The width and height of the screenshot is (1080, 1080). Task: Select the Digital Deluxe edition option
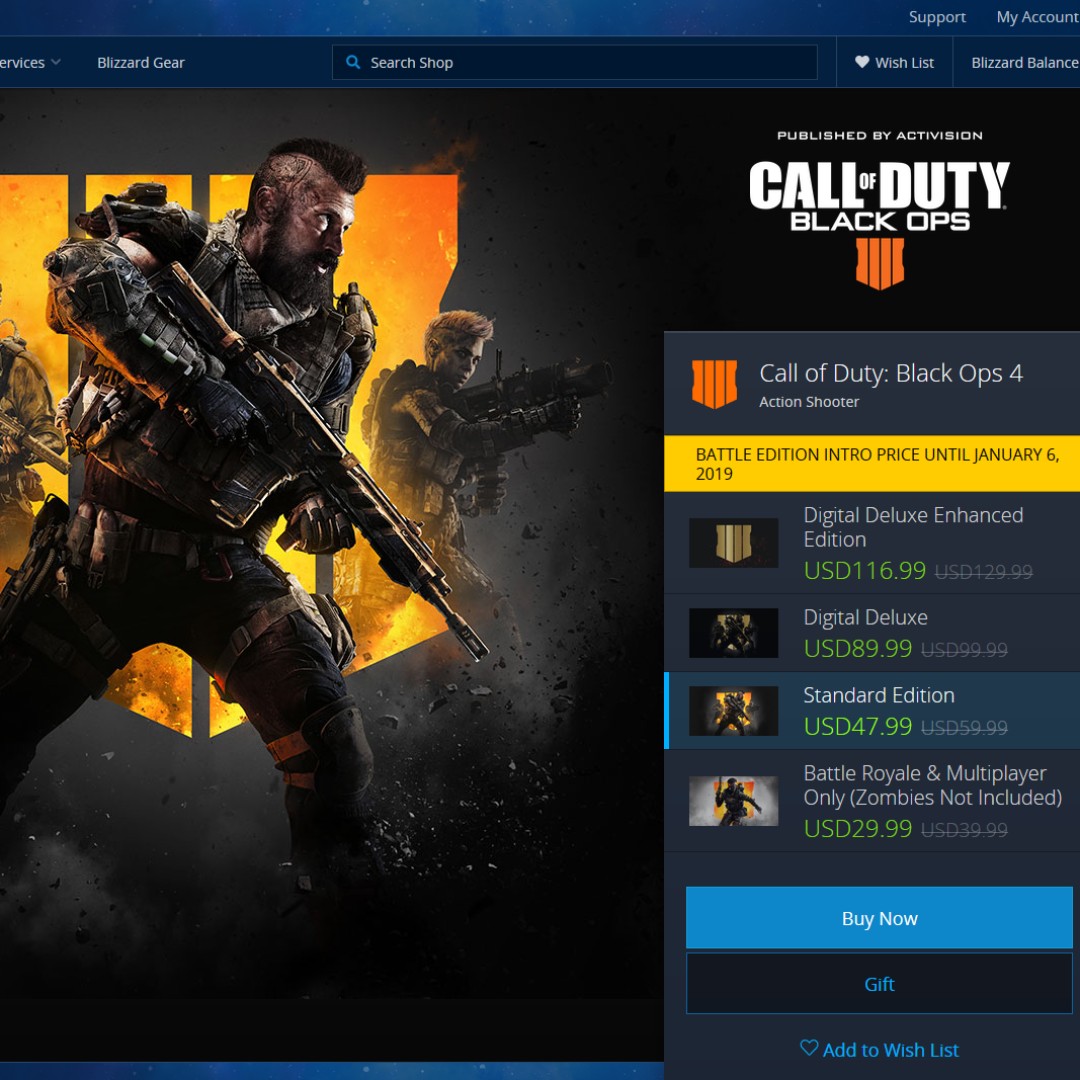[872, 633]
